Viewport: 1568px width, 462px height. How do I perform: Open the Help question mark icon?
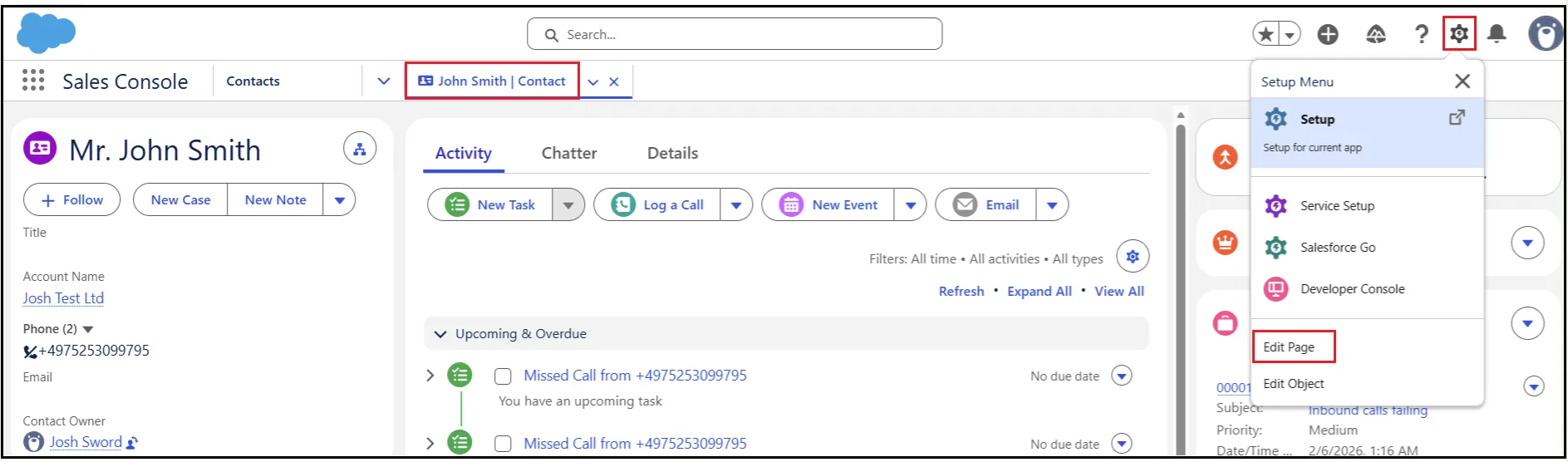(x=1422, y=34)
